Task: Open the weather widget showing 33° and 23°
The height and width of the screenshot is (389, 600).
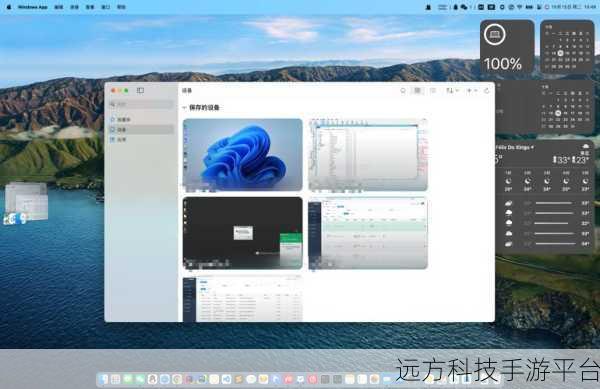Action: coord(545,197)
